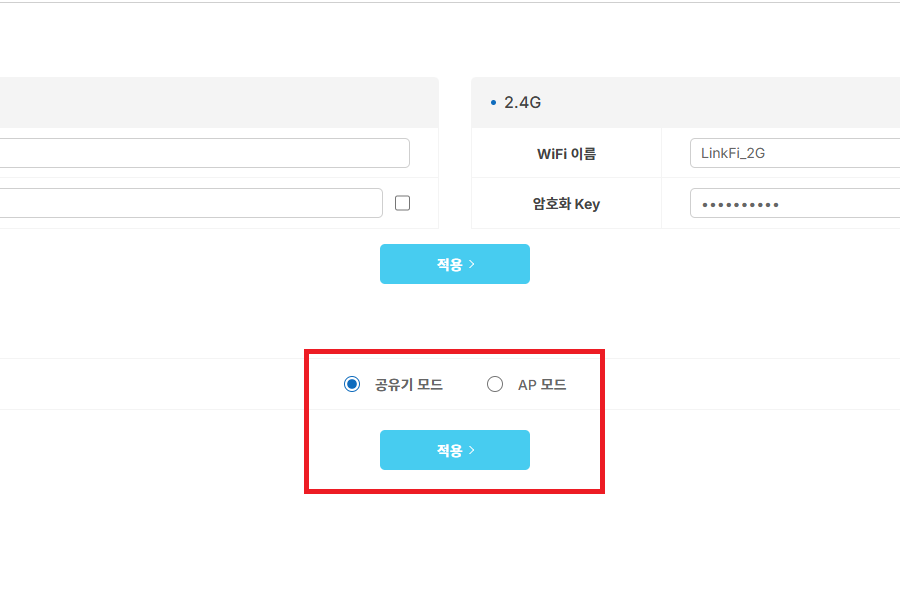Focus the 암호화 Key password field
The height and width of the screenshot is (600, 900).
[795, 203]
